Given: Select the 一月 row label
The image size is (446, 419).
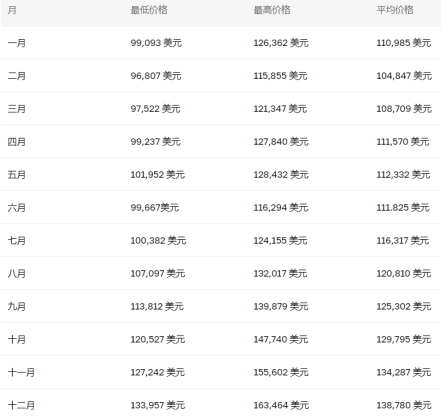Looking at the screenshot, I should click(17, 43).
